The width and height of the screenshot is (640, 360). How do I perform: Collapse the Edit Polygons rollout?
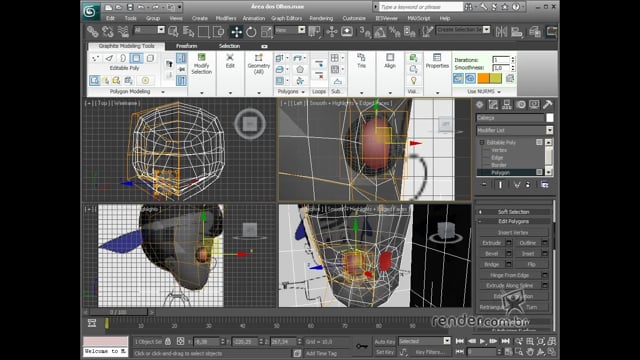pyautogui.click(x=513, y=221)
